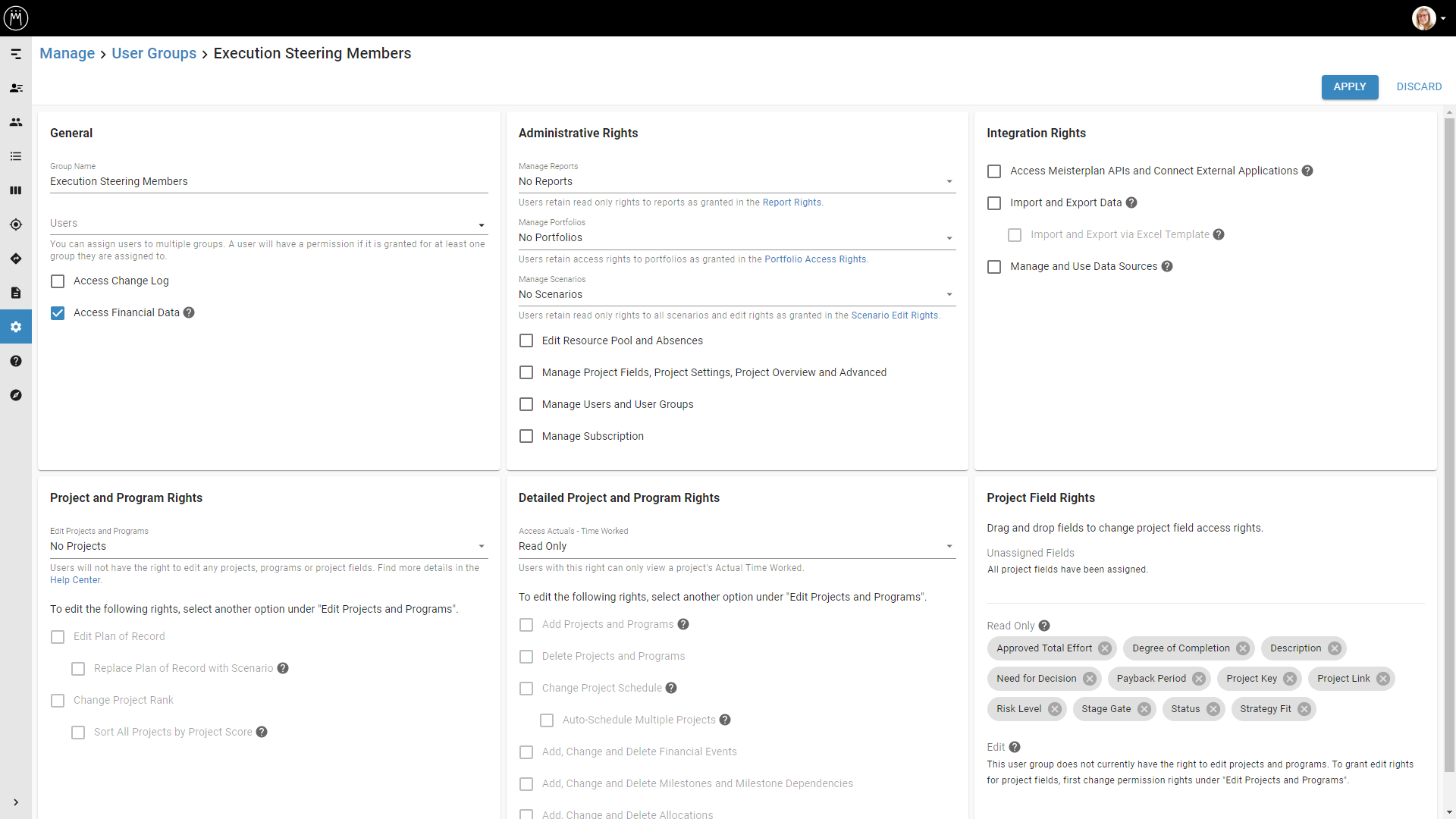Click the Group Name input field

point(268,181)
